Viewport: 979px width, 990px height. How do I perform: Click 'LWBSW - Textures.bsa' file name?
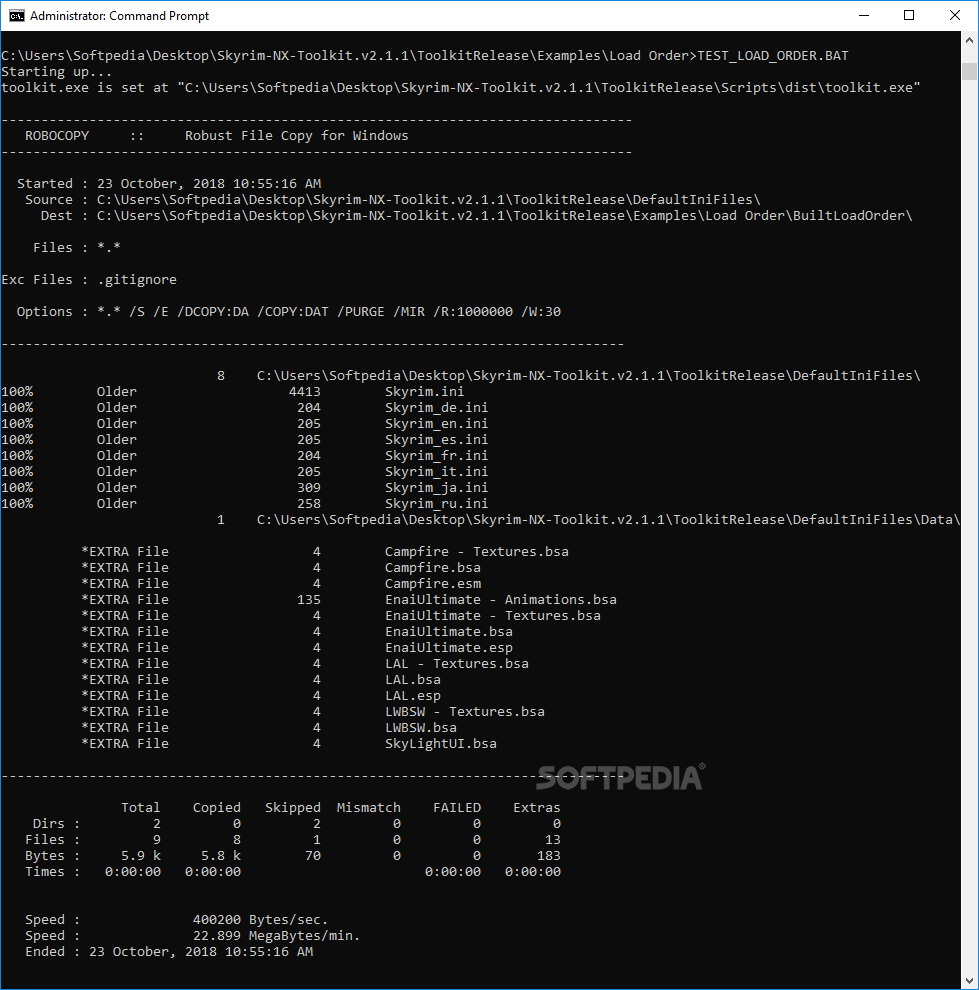pos(465,712)
